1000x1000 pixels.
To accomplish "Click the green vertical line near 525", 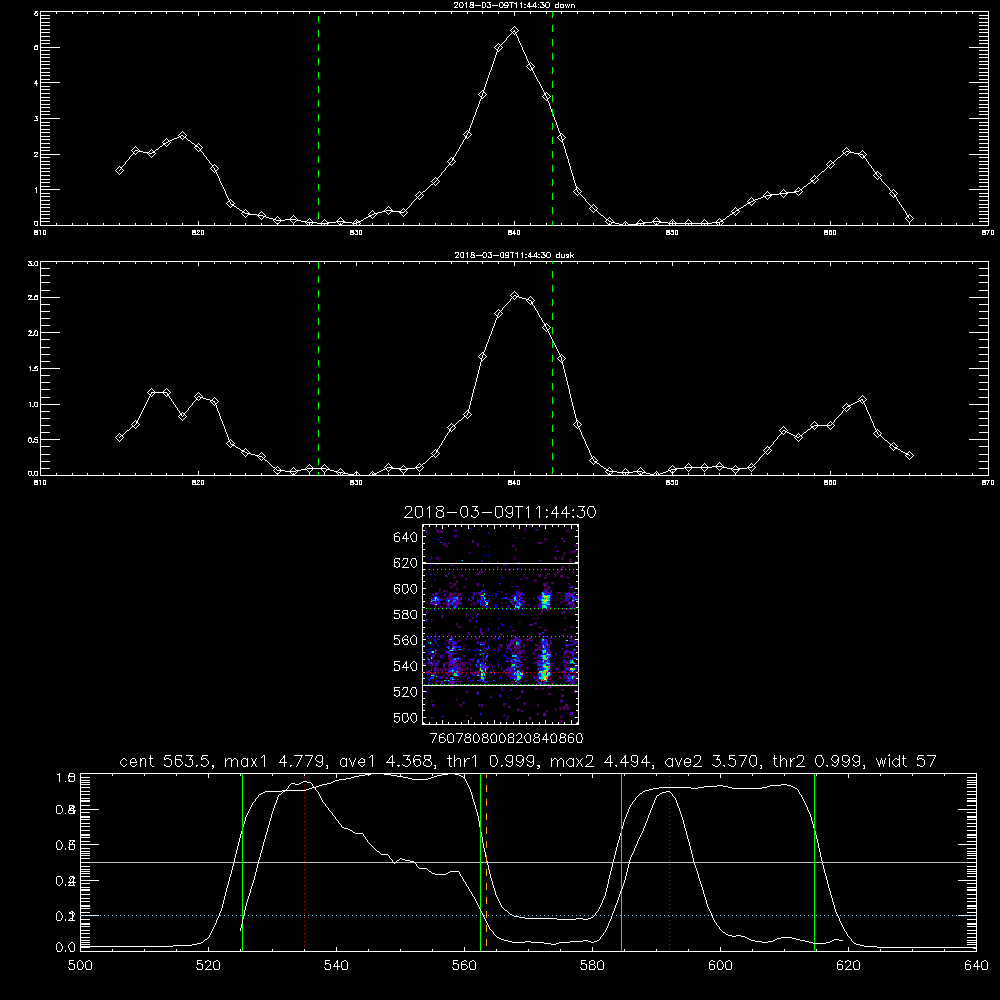I will point(242,861).
